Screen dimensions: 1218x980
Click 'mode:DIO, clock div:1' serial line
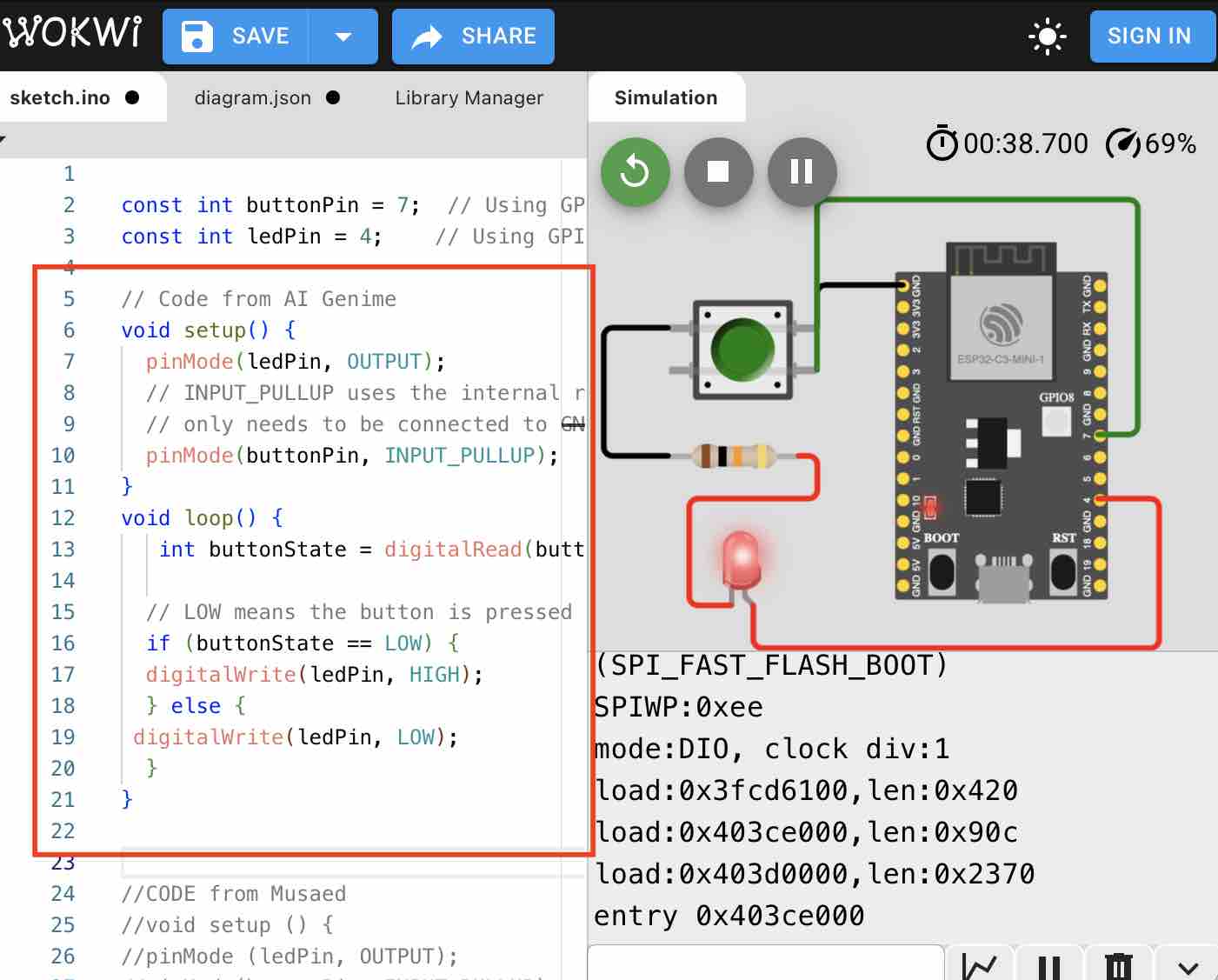point(772,749)
